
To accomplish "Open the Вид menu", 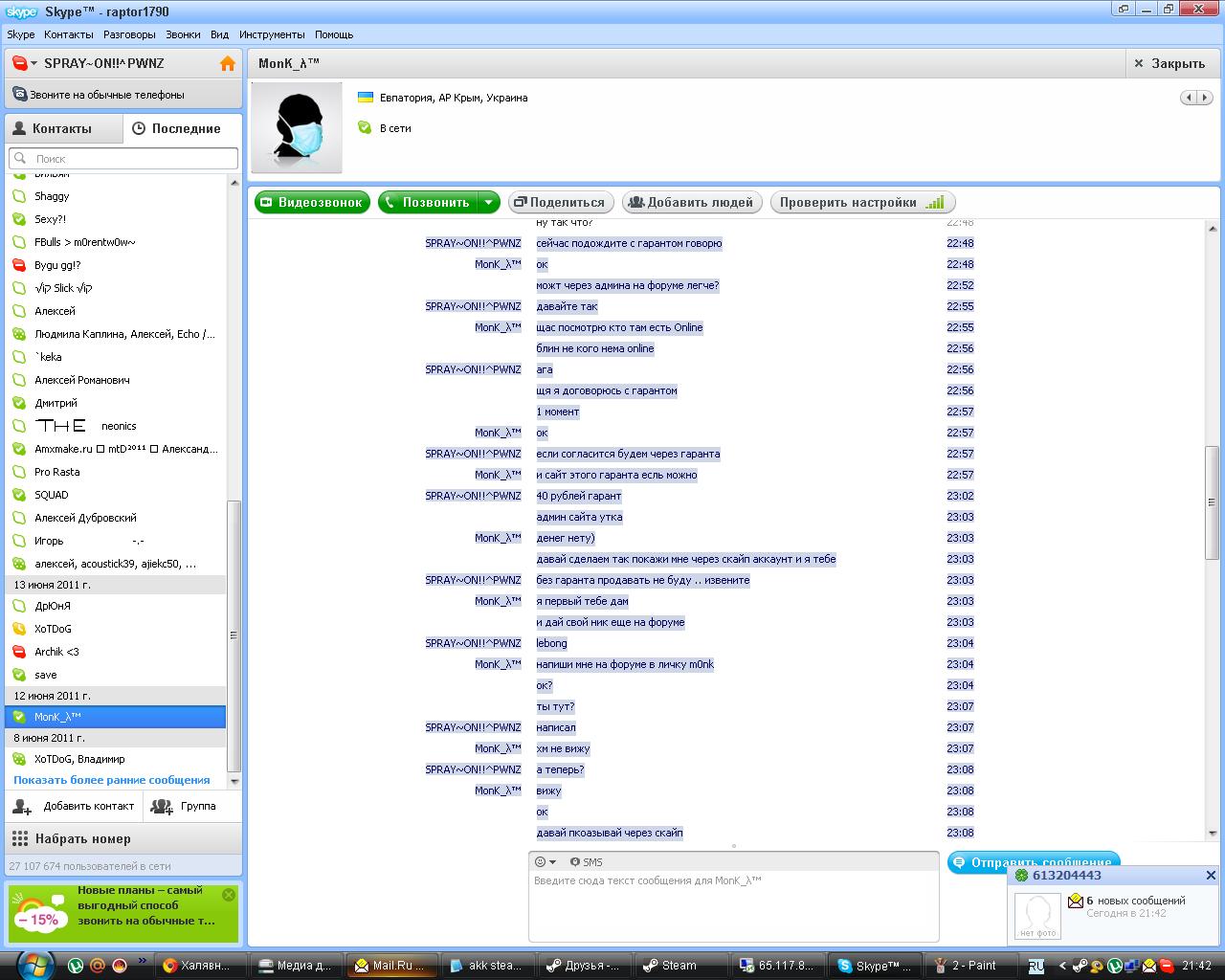I will click(220, 34).
